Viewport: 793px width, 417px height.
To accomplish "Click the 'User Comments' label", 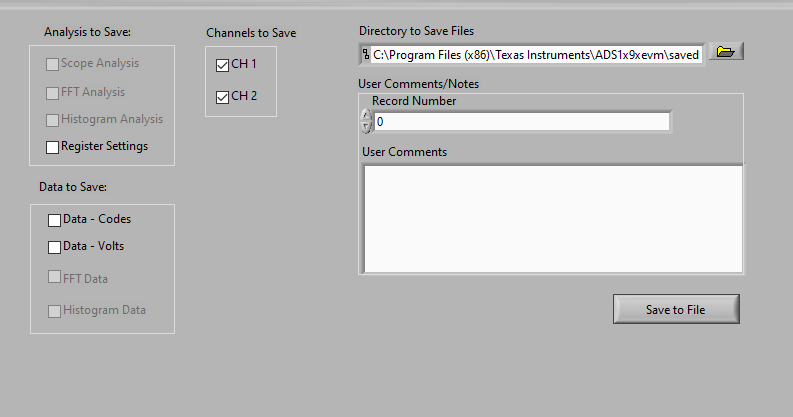I will coord(405,152).
